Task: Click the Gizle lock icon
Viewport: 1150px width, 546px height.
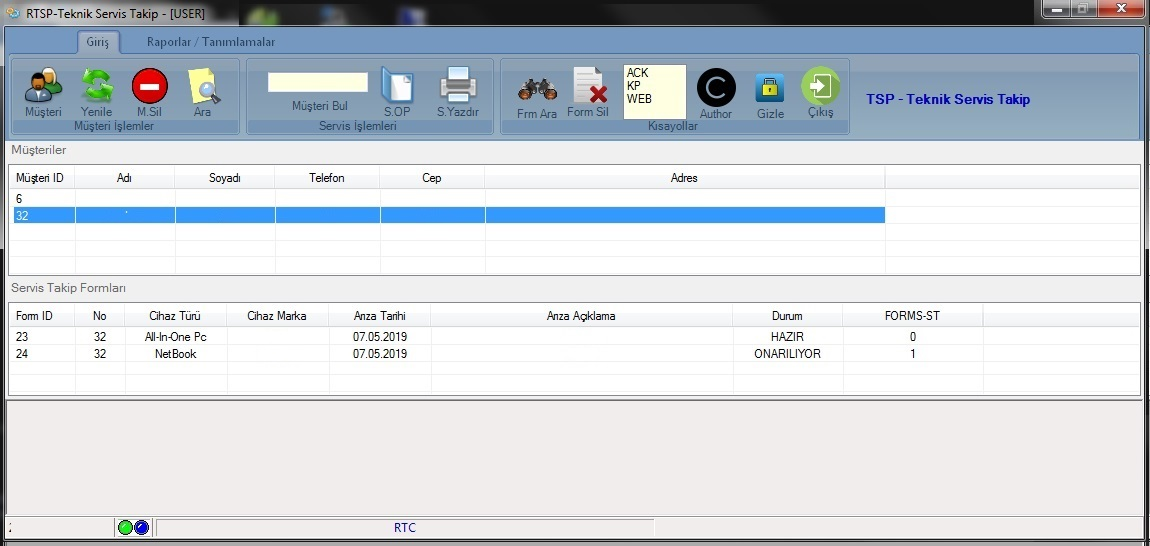Action: coord(770,88)
